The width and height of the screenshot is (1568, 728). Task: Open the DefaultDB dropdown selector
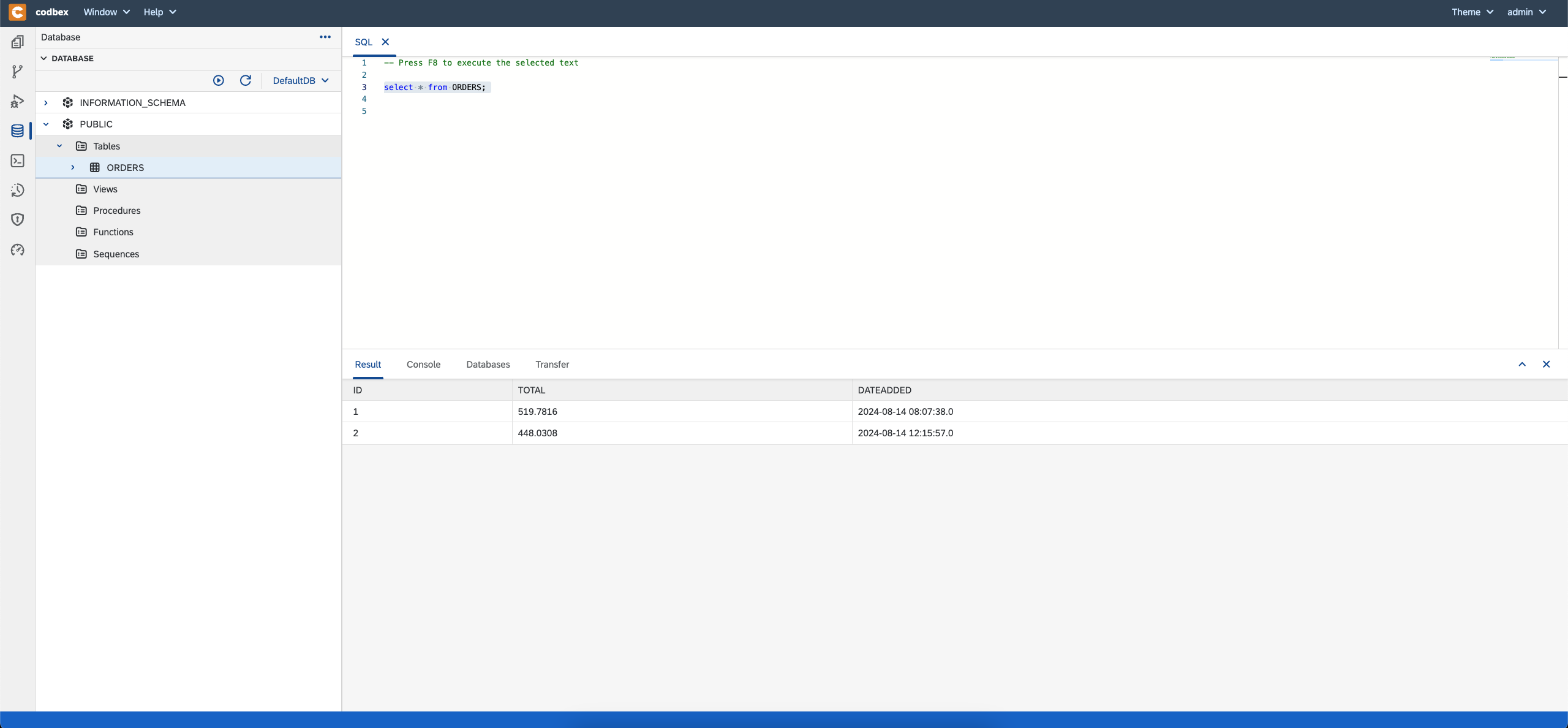point(301,80)
